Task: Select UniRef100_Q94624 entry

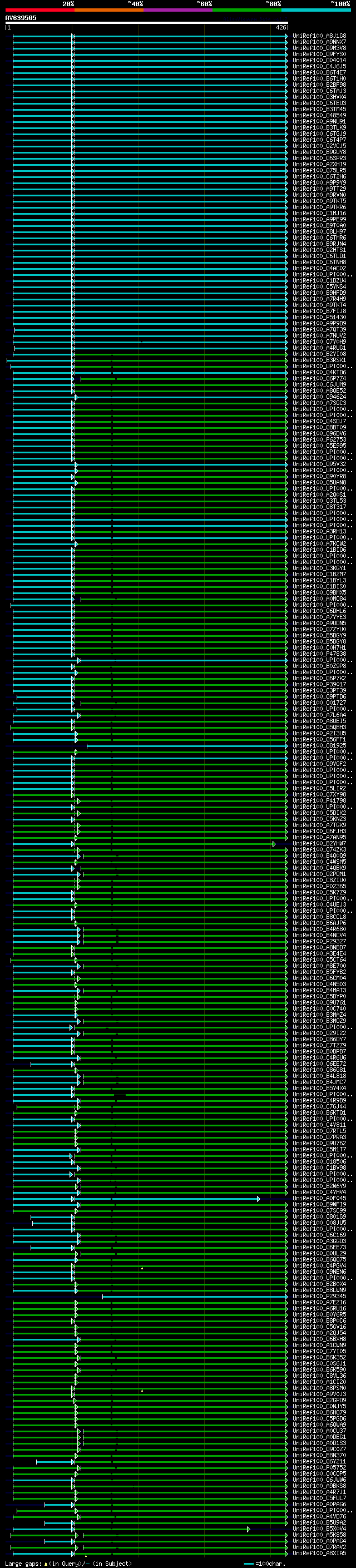Action: pos(319,397)
